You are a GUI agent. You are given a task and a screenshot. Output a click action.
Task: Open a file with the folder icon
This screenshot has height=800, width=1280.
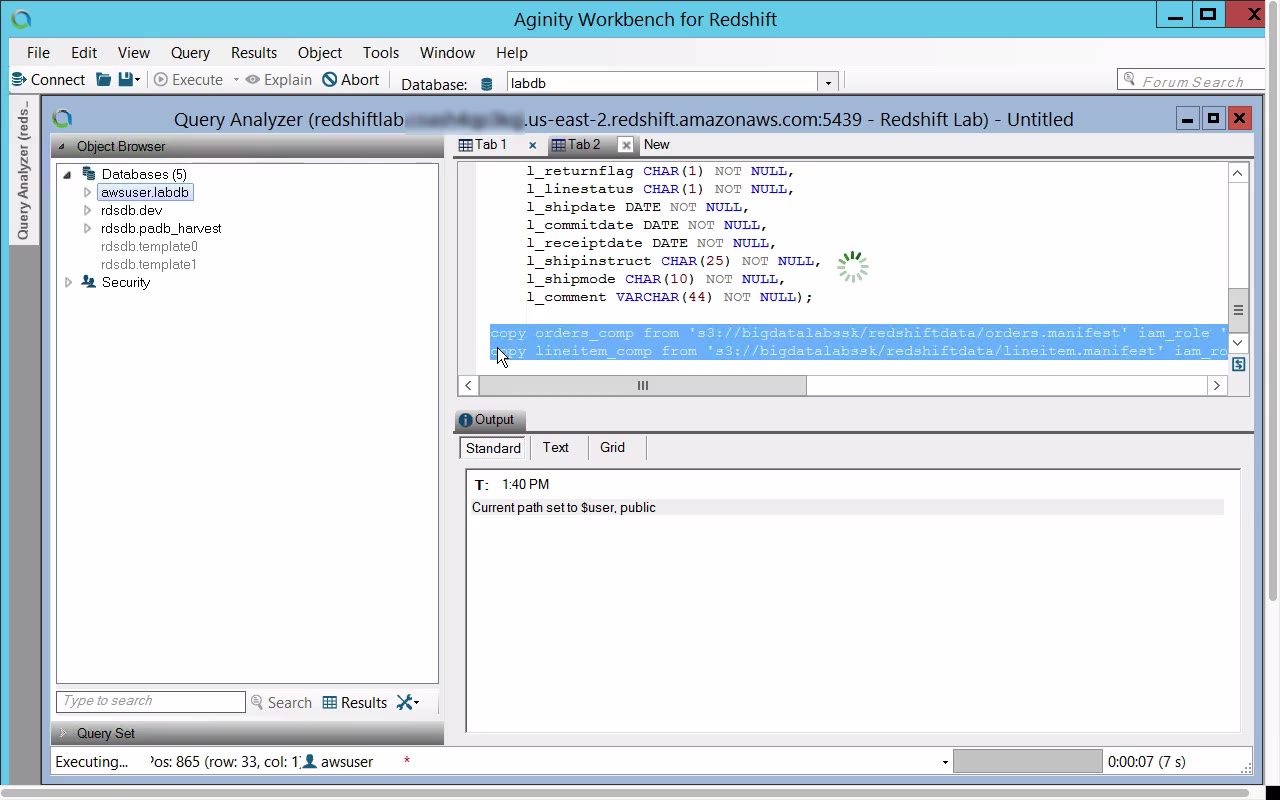[x=103, y=80]
